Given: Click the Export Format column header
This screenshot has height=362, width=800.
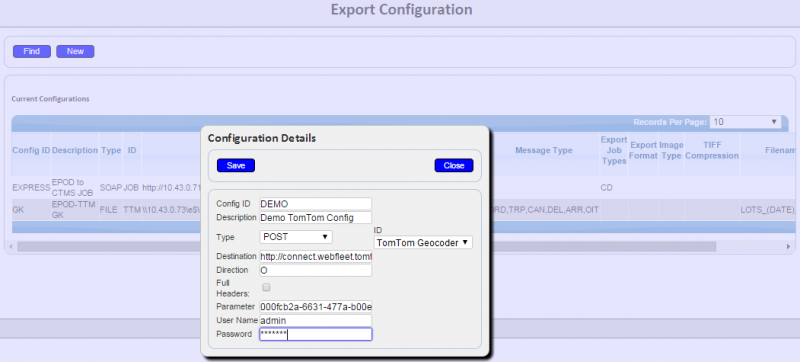Looking at the screenshot, I should point(643,150).
